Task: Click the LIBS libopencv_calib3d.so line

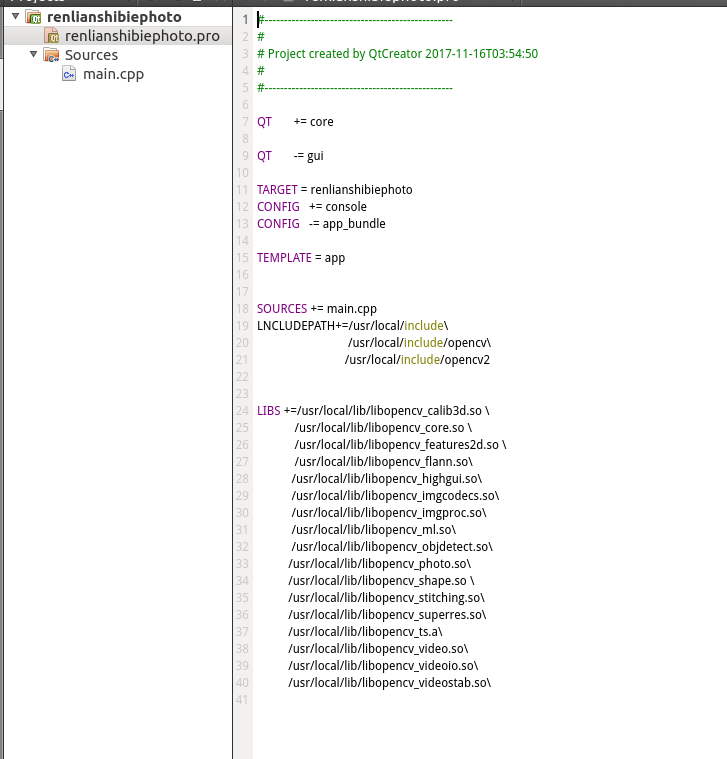Action: click(x=373, y=411)
